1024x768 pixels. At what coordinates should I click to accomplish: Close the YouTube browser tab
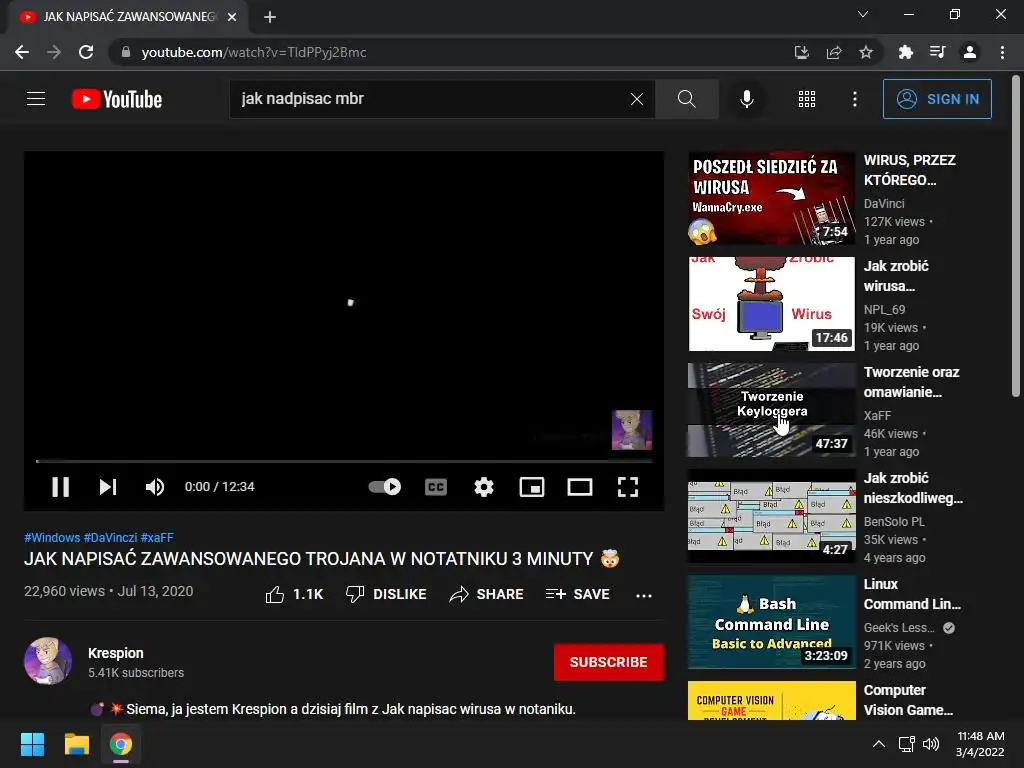coord(232,17)
